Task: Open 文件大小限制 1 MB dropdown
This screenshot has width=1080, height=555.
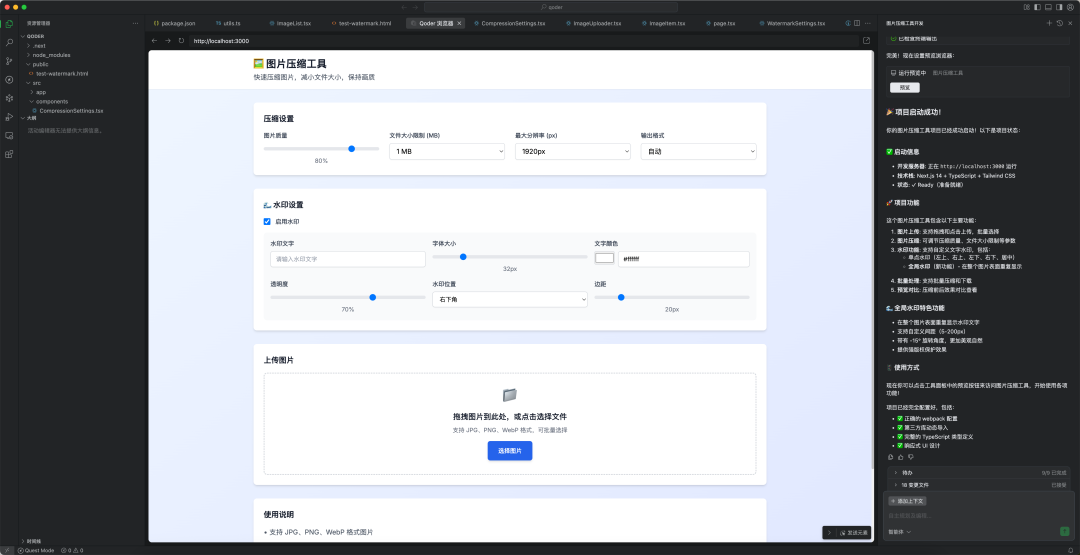Action: [447, 151]
